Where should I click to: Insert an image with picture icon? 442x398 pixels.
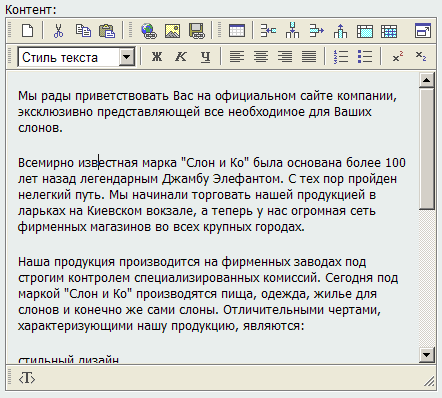(173, 31)
